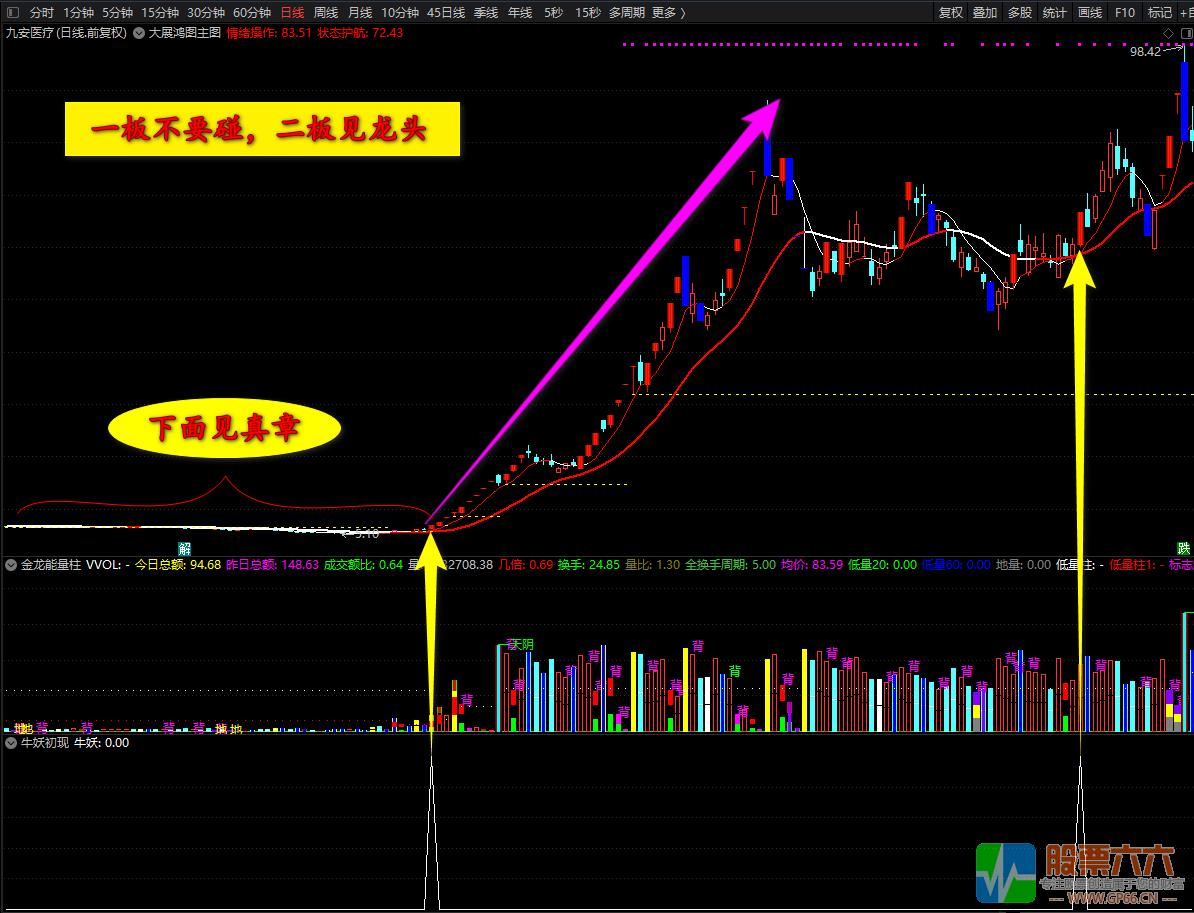Select the 15分钟 period
The width and height of the screenshot is (1194, 913).
(x=160, y=12)
